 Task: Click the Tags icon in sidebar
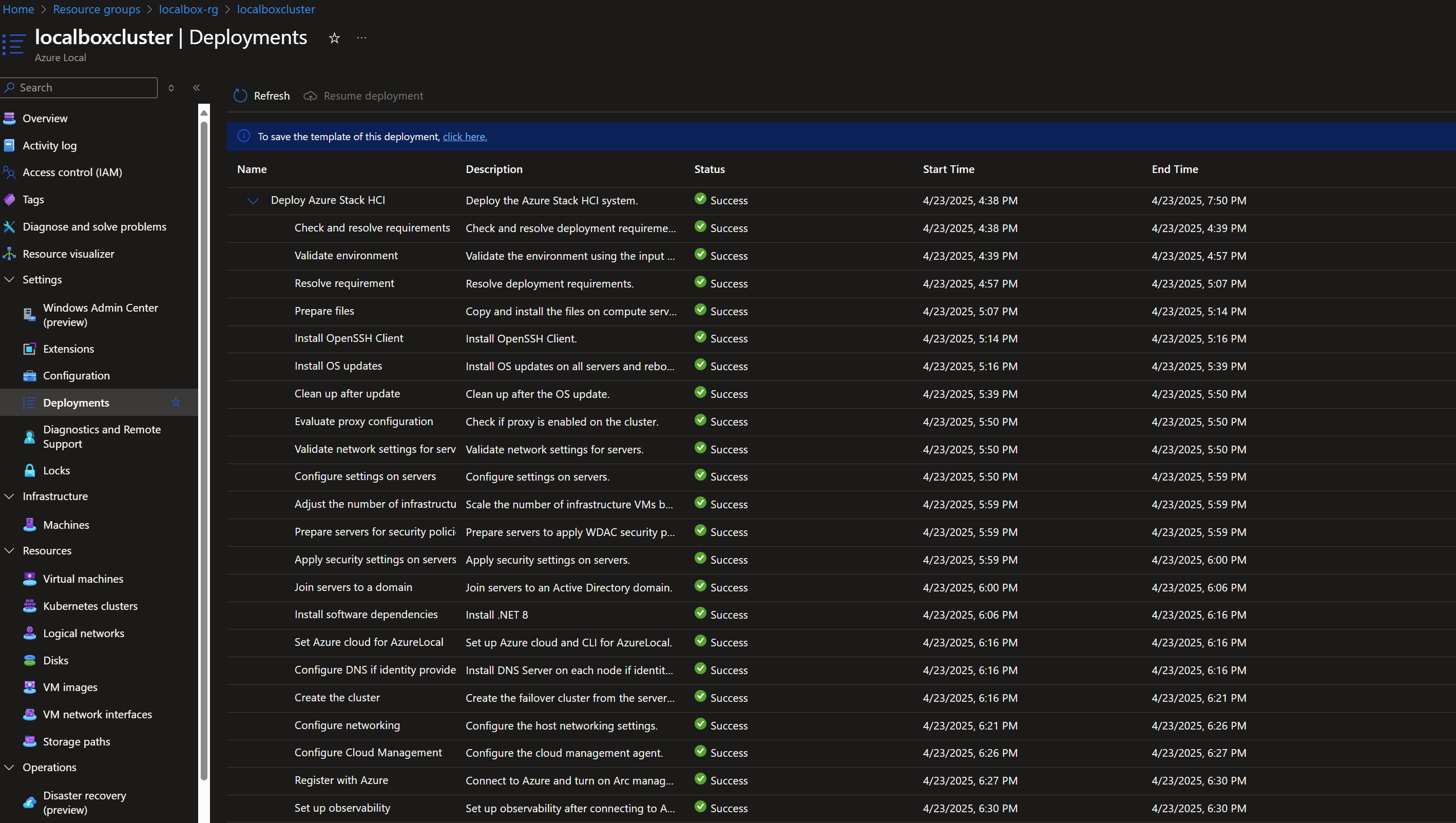pyautogui.click(x=9, y=200)
